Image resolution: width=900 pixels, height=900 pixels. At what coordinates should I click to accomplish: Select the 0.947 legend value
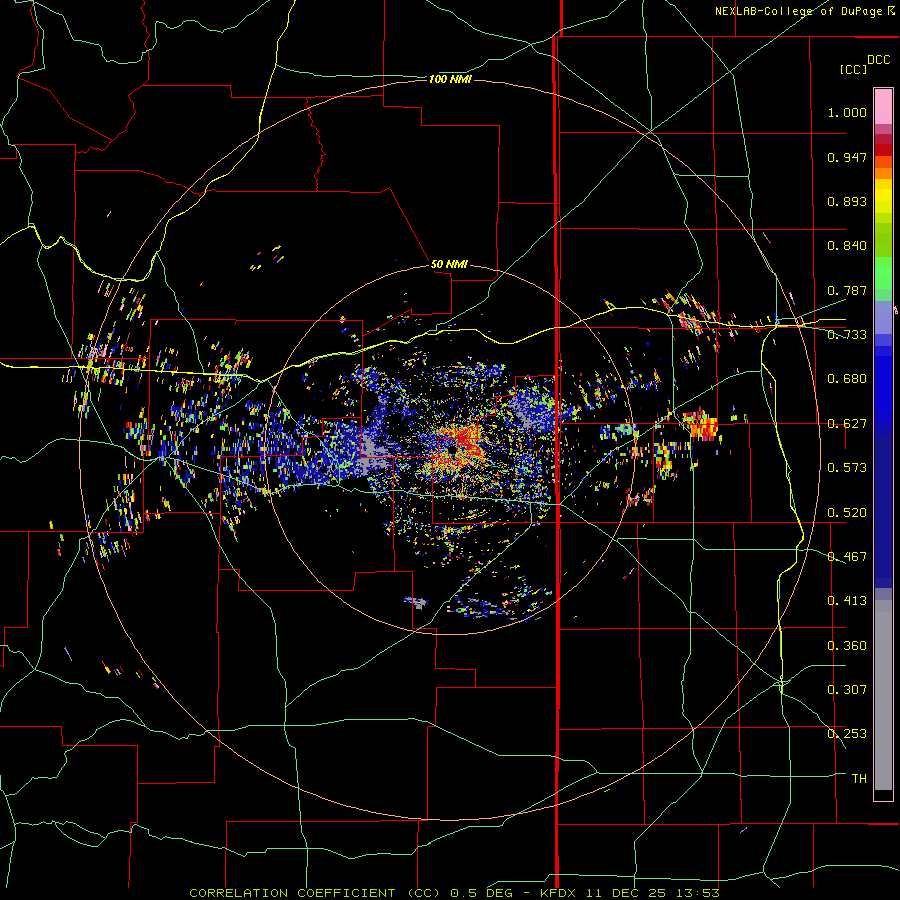click(847, 157)
